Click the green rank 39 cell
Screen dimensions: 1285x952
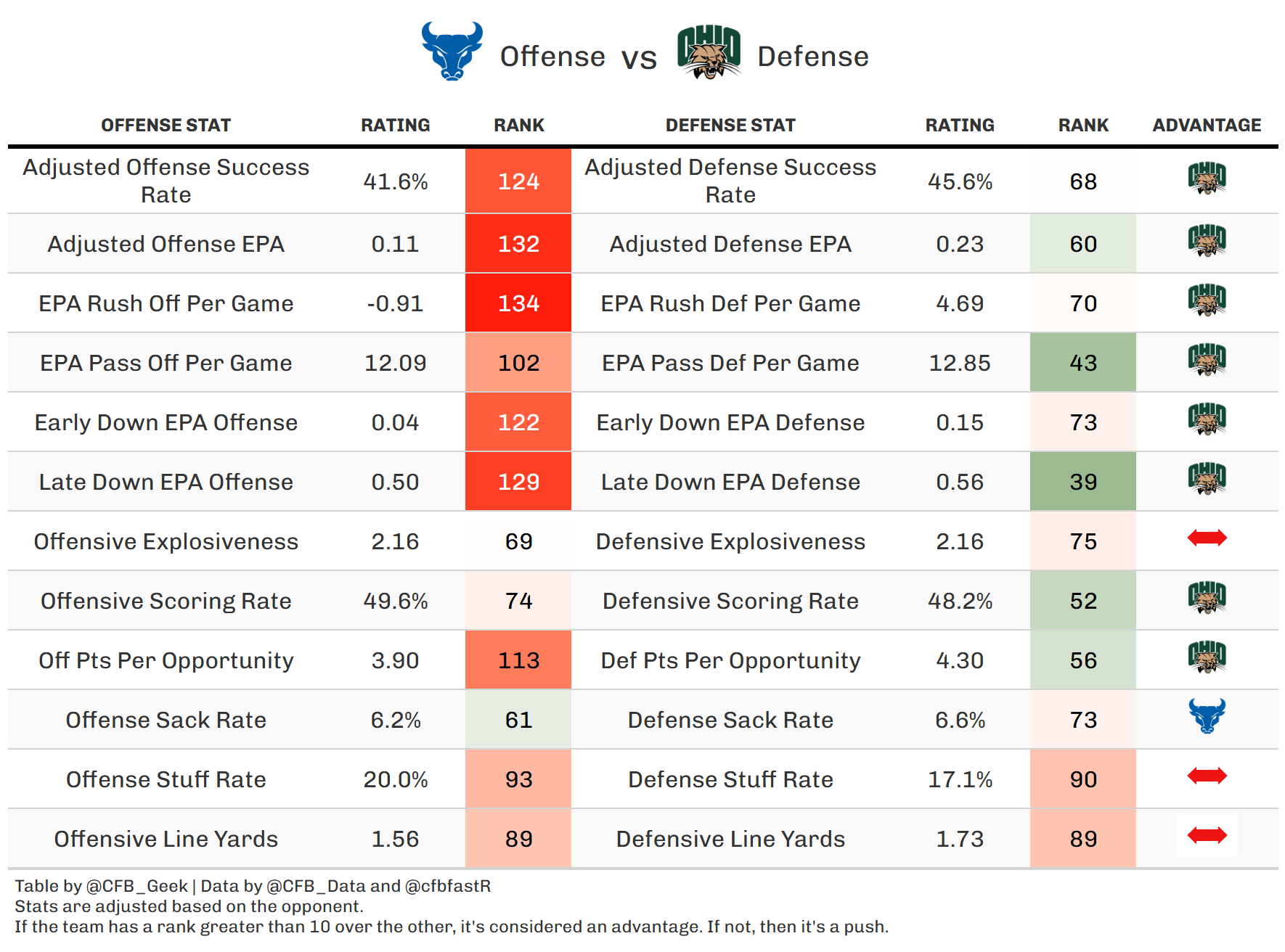click(x=1082, y=482)
